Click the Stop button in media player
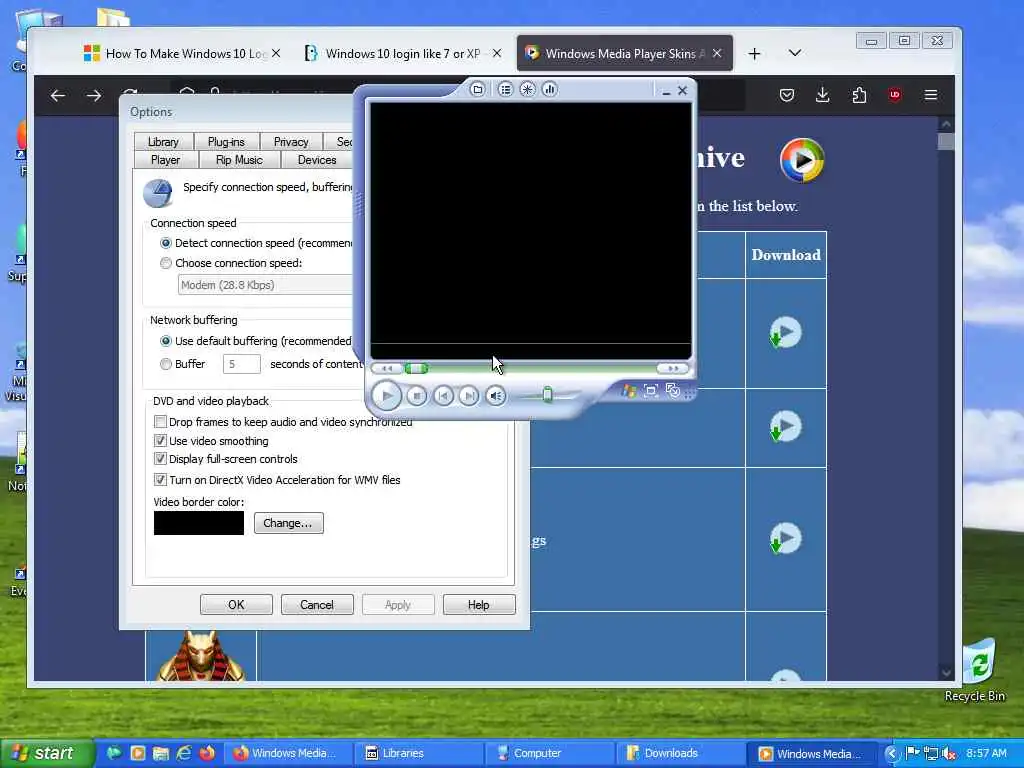This screenshot has height=768, width=1024. pos(417,395)
